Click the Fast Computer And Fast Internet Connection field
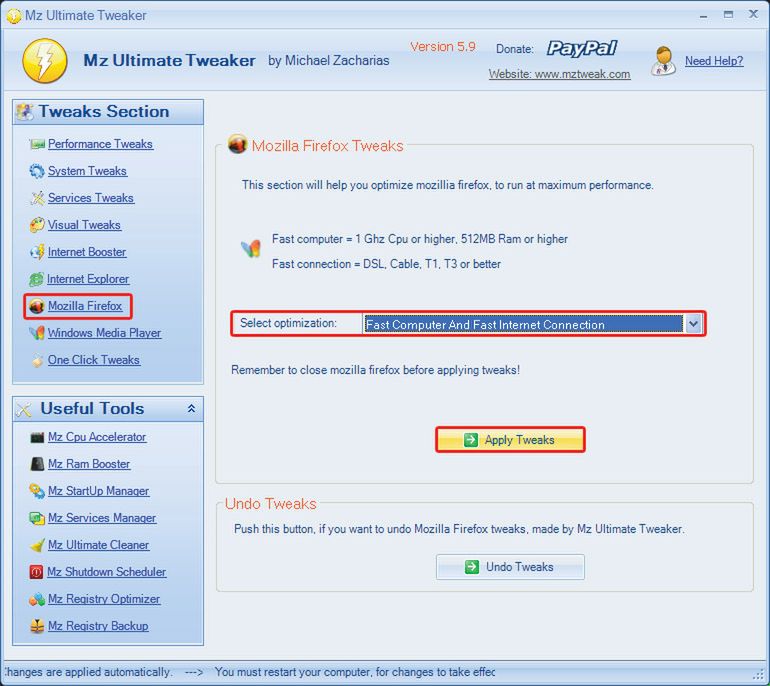This screenshot has width=770, height=686. [x=523, y=324]
